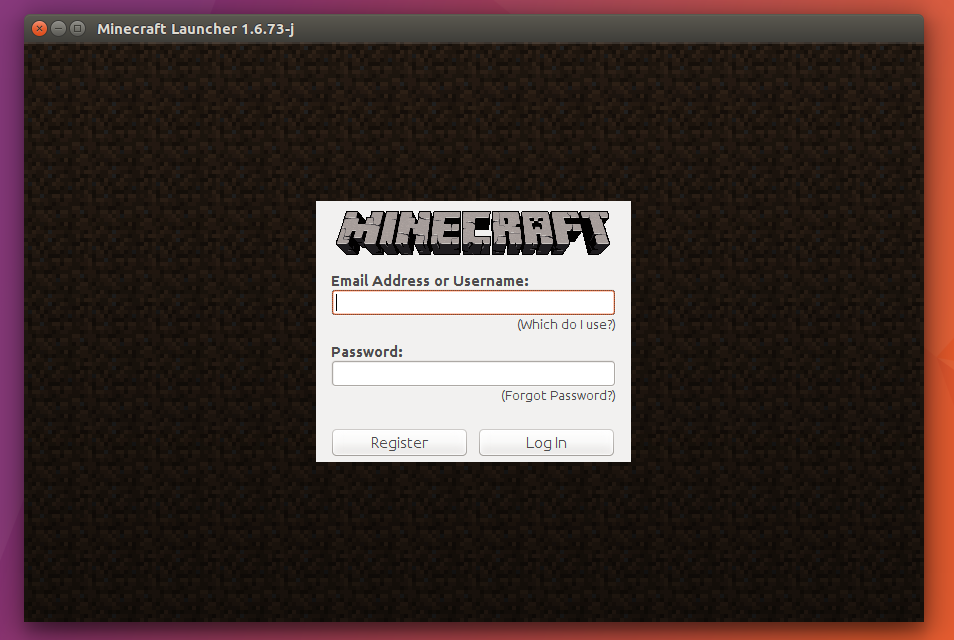This screenshot has width=954, height=640.
Task: Click the Log In button
Action: tap(546, 442)
